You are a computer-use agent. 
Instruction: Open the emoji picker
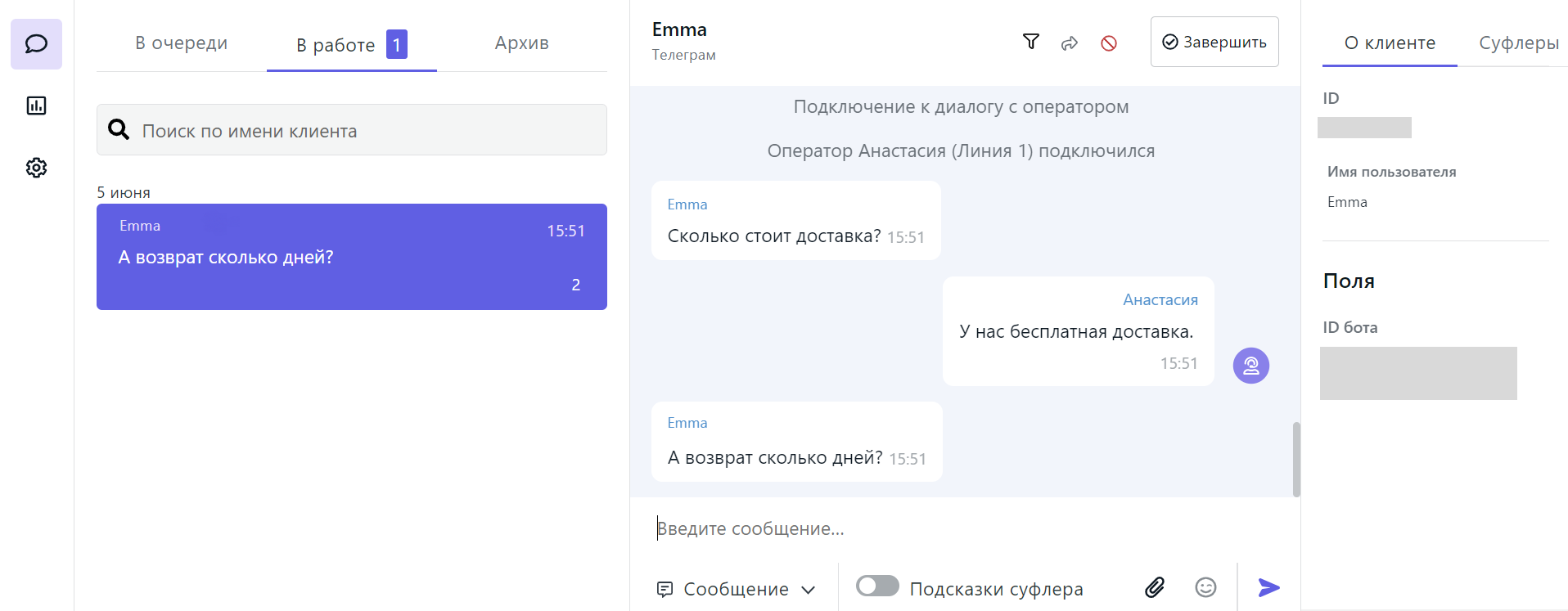(1205, 587)
